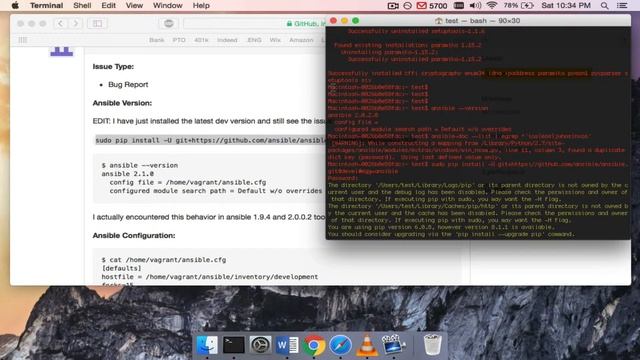Open the Apple menu
The width and height of the screenshot is (640, 360).
pos(15,5)
